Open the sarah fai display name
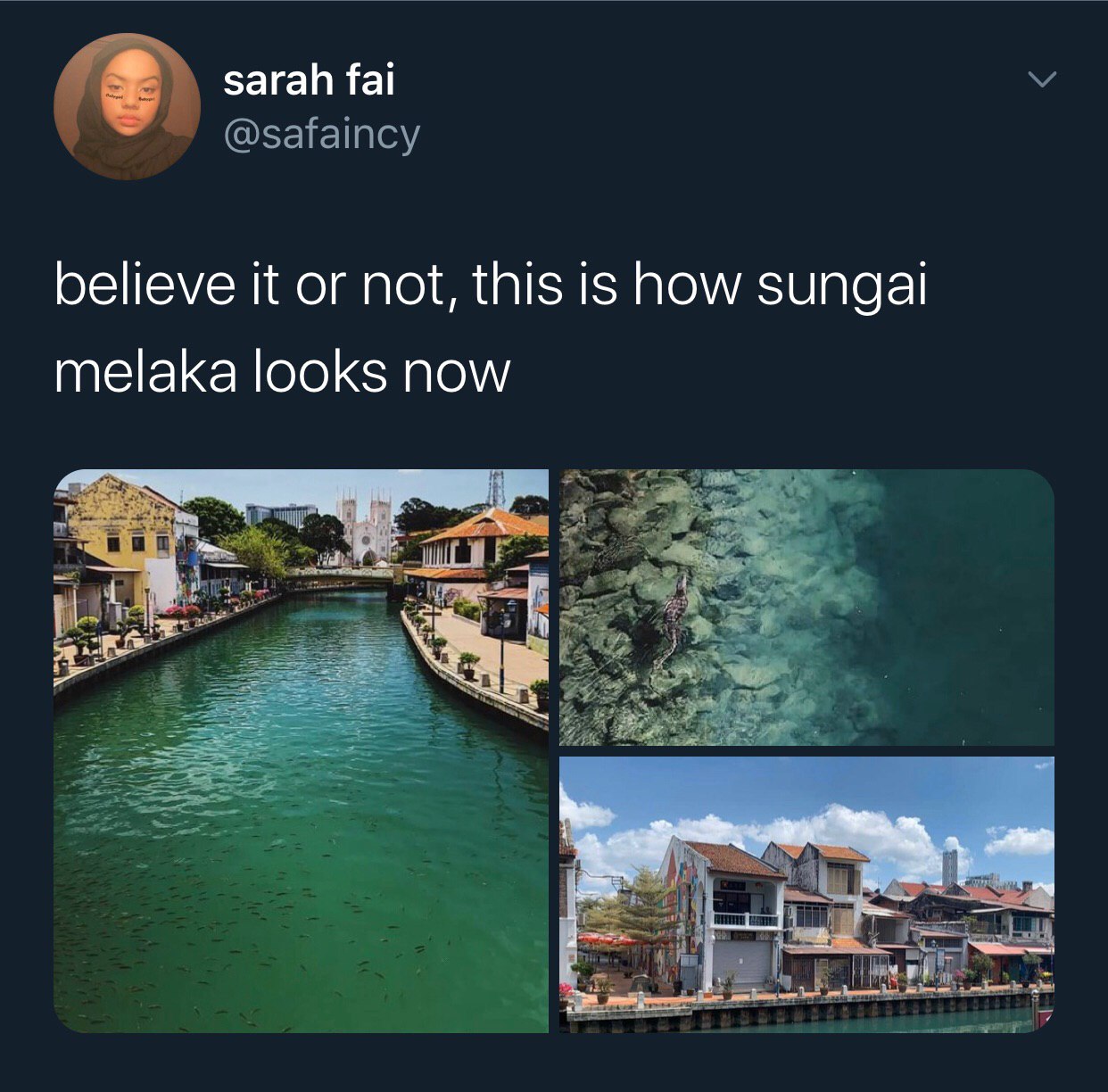Viewport: 1108px width, 1092px height. click(309, 80)
